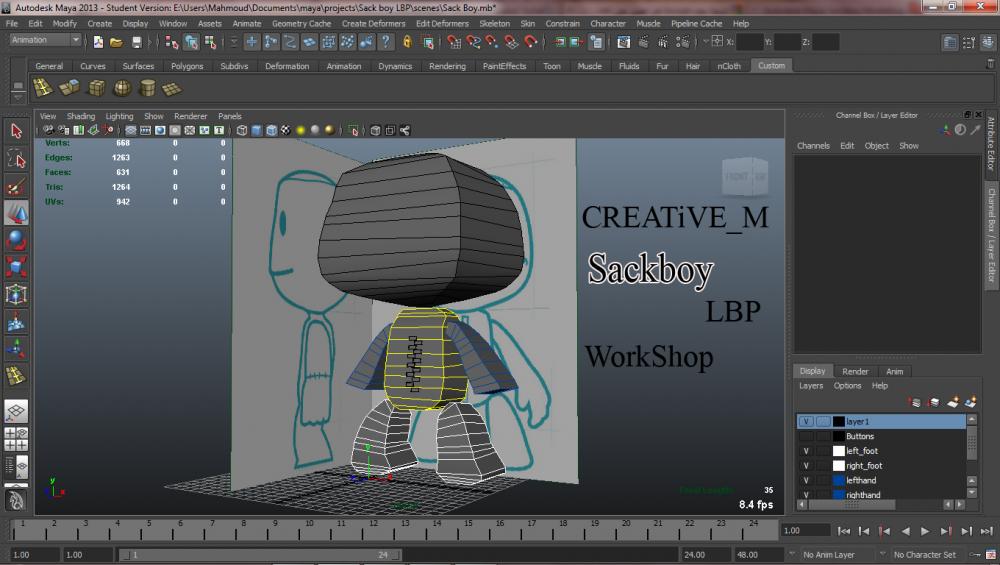The image size is (1000, 565).
Task: Click the black color swatch of layer1
Action: tap(839, 422)
